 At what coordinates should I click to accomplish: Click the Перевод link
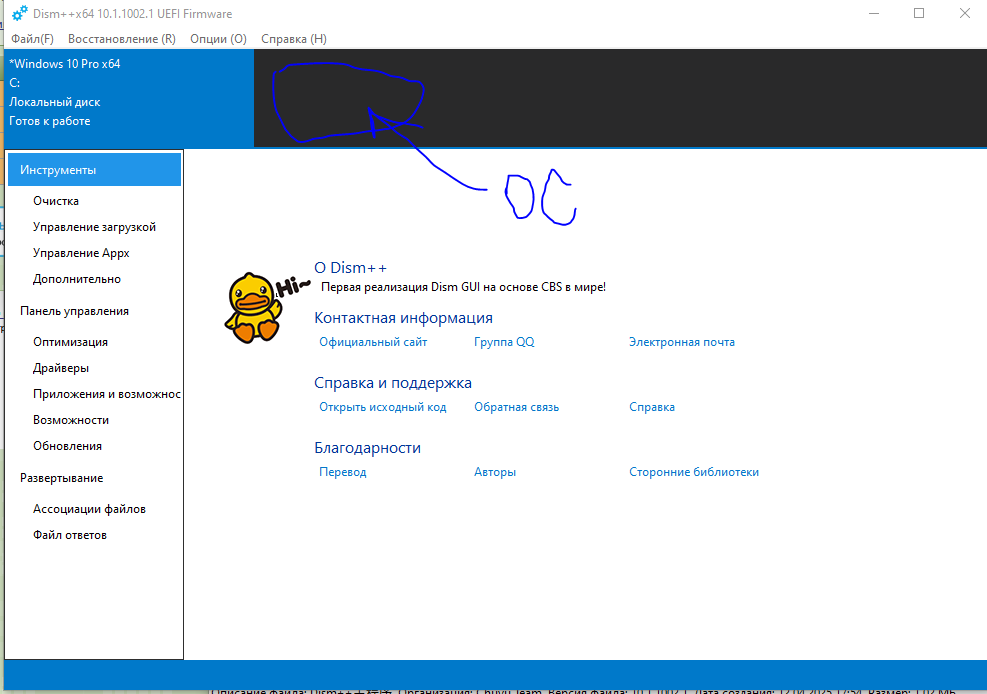click(x=342, y=472)
